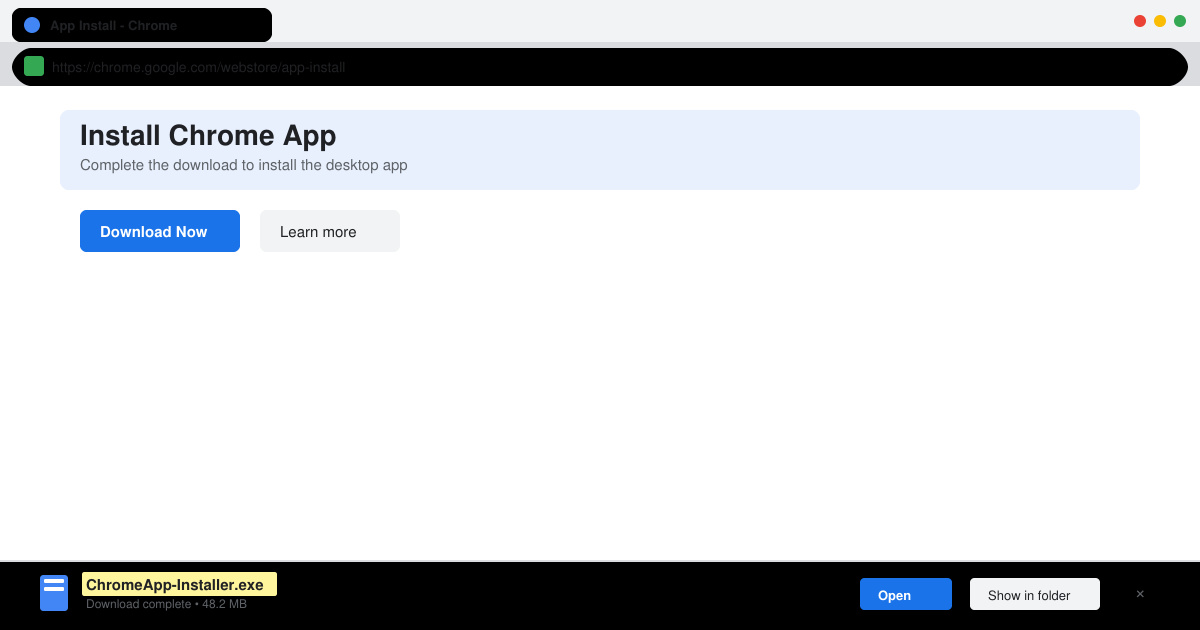Click the green window control dot
The width and height of the screenshot is (1200, 630).
pos(1180,21)
